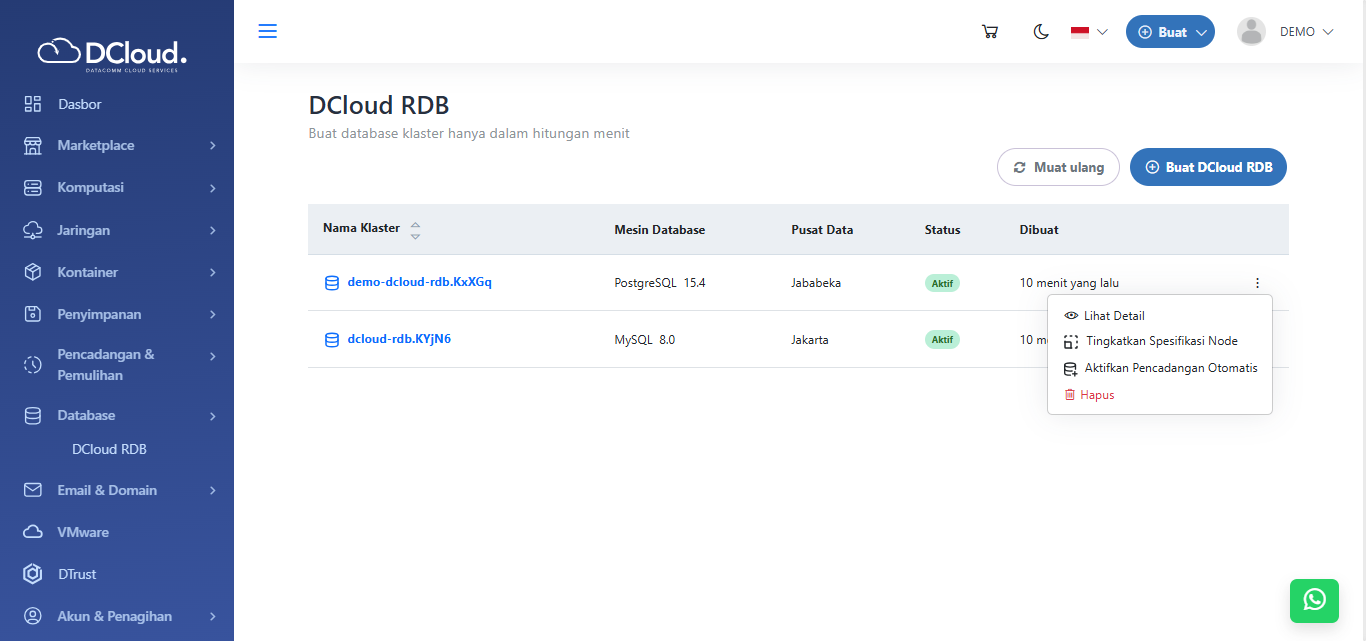1366x641 pixels.
Task: Open DEMO user account dropdown
Action: click(x=1286, y=32)
